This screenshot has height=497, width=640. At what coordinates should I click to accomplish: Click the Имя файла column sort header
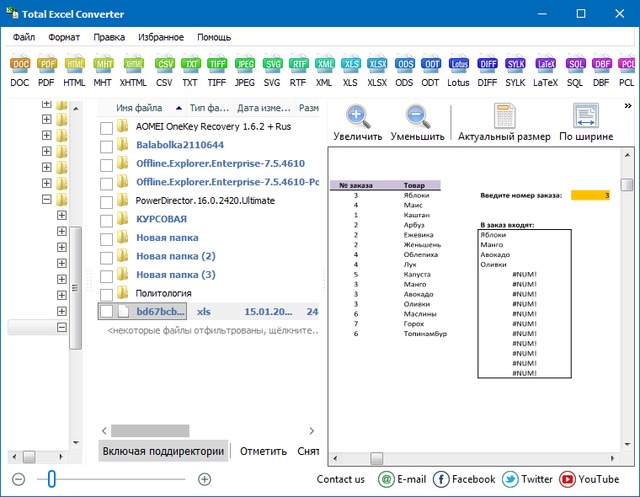[x=140, y=107]
